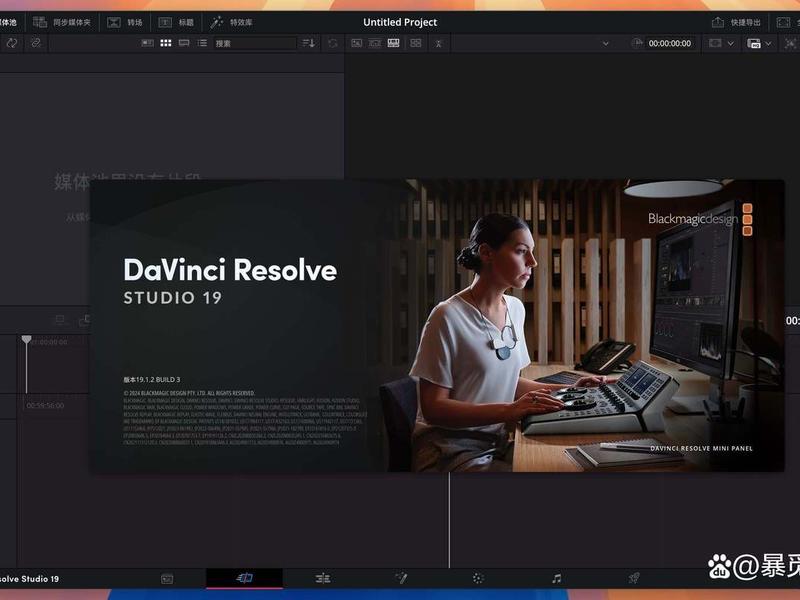This screenshot has height=600, width=800.
Task: Click the multi-view grid icon
Action: point(416,43)
